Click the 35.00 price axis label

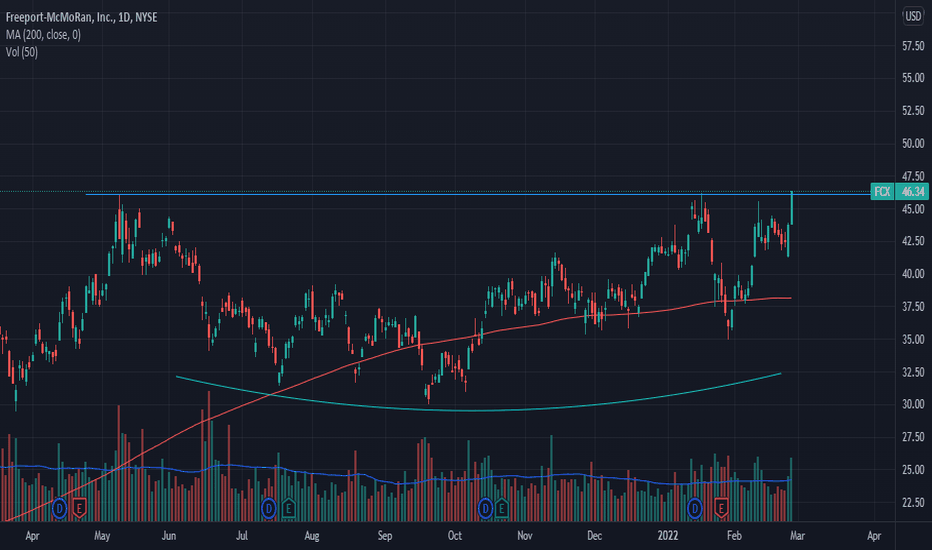[x=913, y=340]
